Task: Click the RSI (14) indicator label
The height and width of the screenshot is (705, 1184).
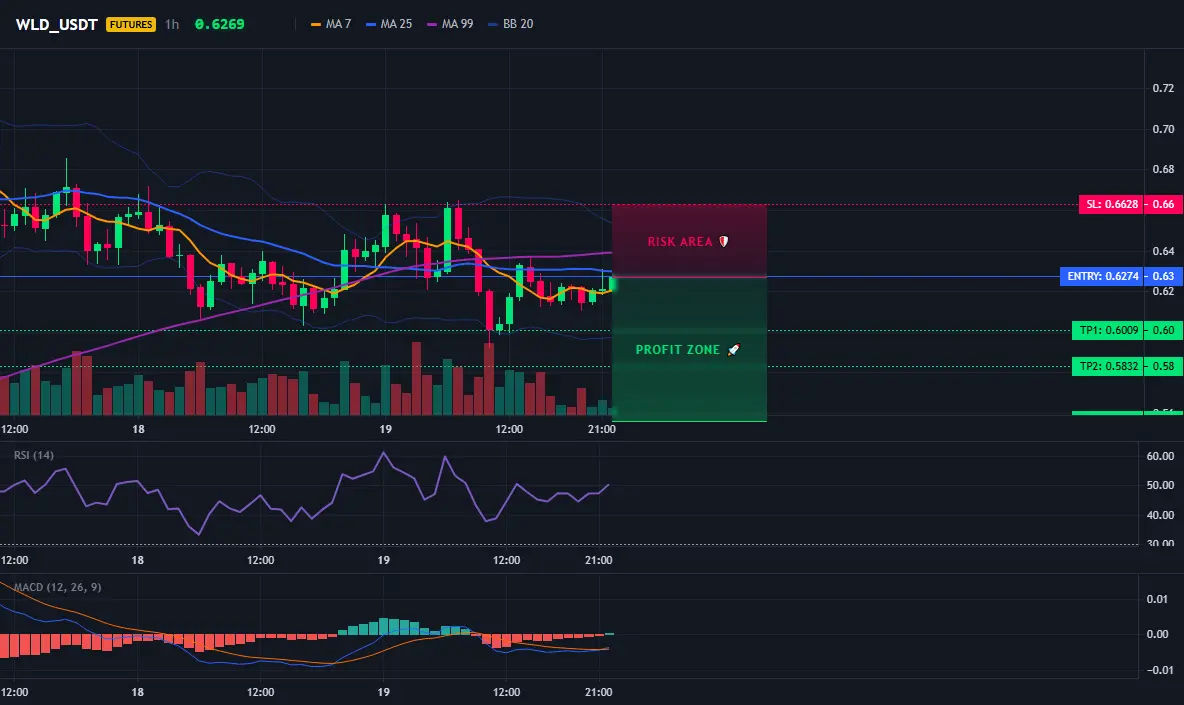Action: point(34,455)
